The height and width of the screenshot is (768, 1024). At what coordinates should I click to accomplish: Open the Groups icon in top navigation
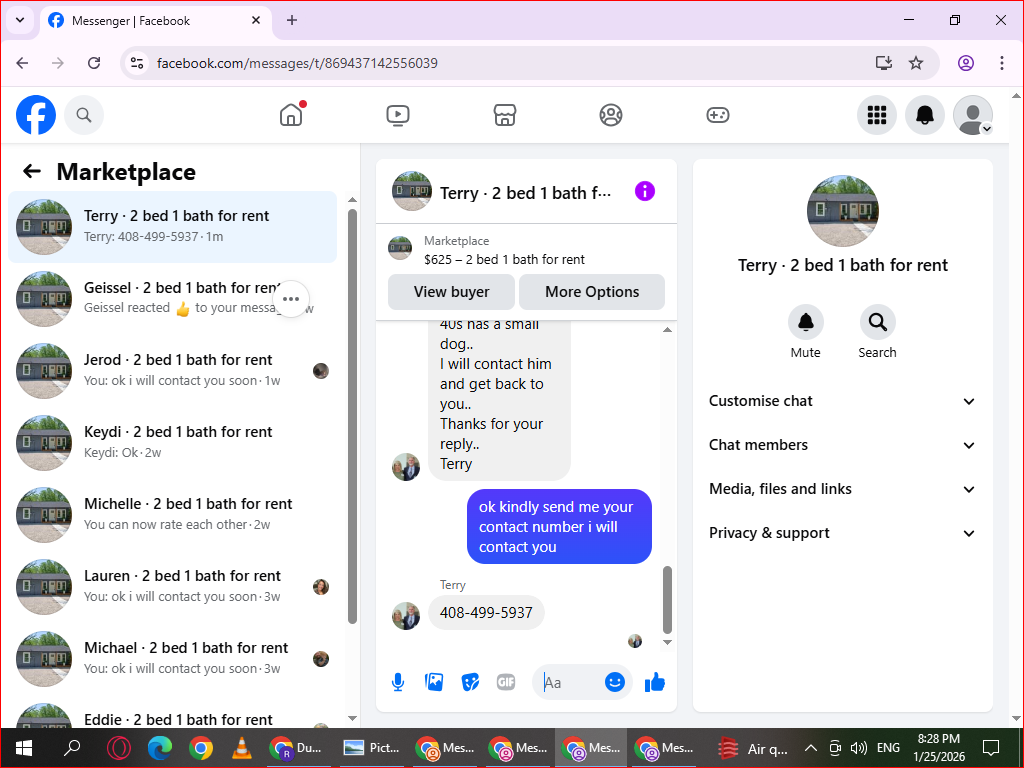click(x=611, y=116)
